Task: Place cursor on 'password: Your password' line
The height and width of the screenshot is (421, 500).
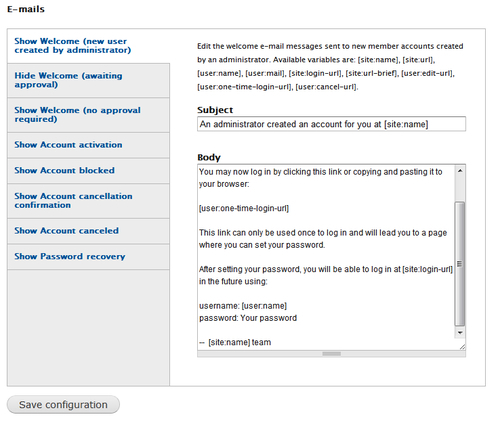Action: [x=248, y=318]
